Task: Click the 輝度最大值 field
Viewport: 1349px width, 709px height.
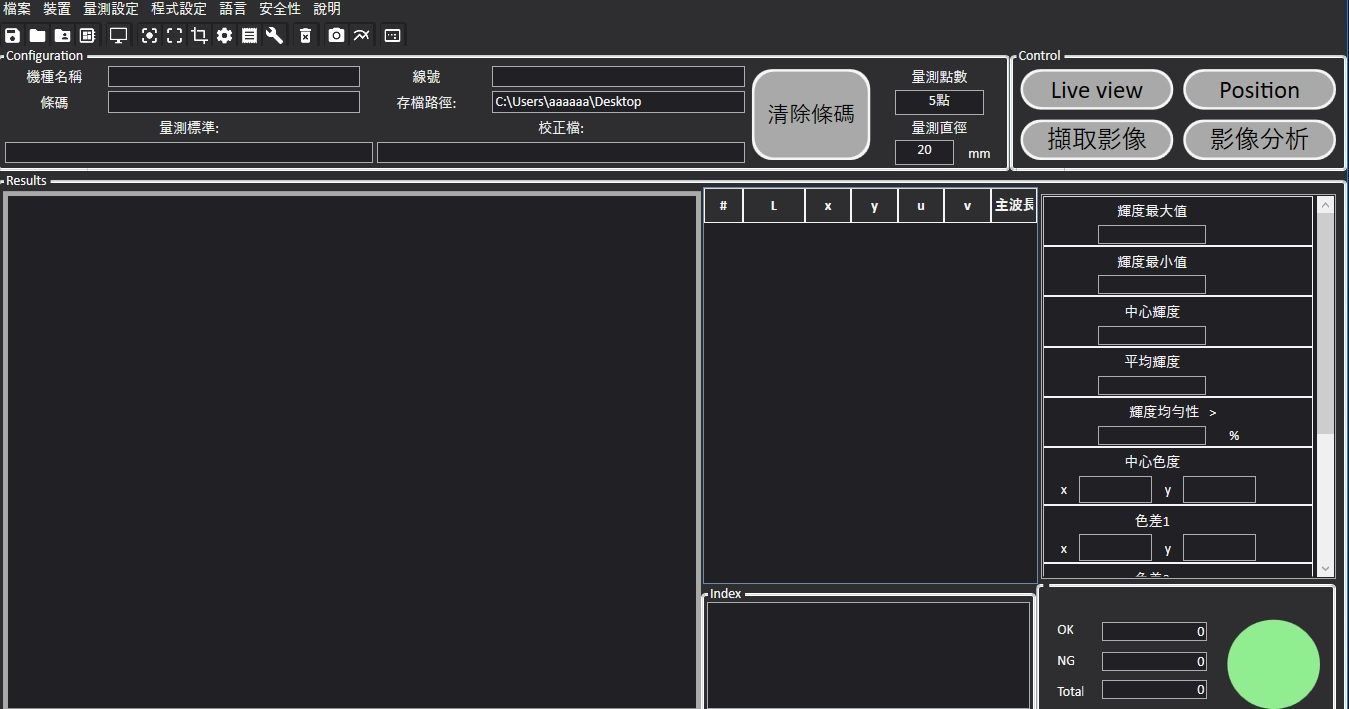Action: [1152, 235]
